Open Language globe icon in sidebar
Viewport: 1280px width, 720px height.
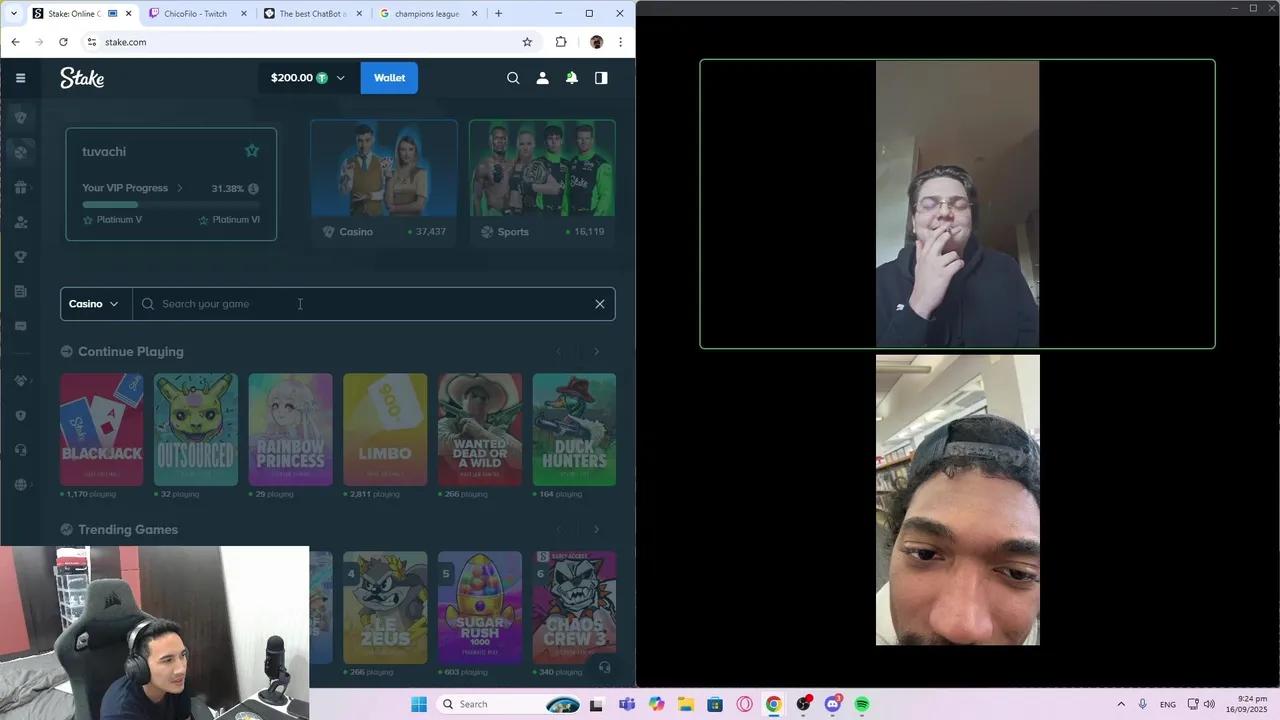point(20,485)
